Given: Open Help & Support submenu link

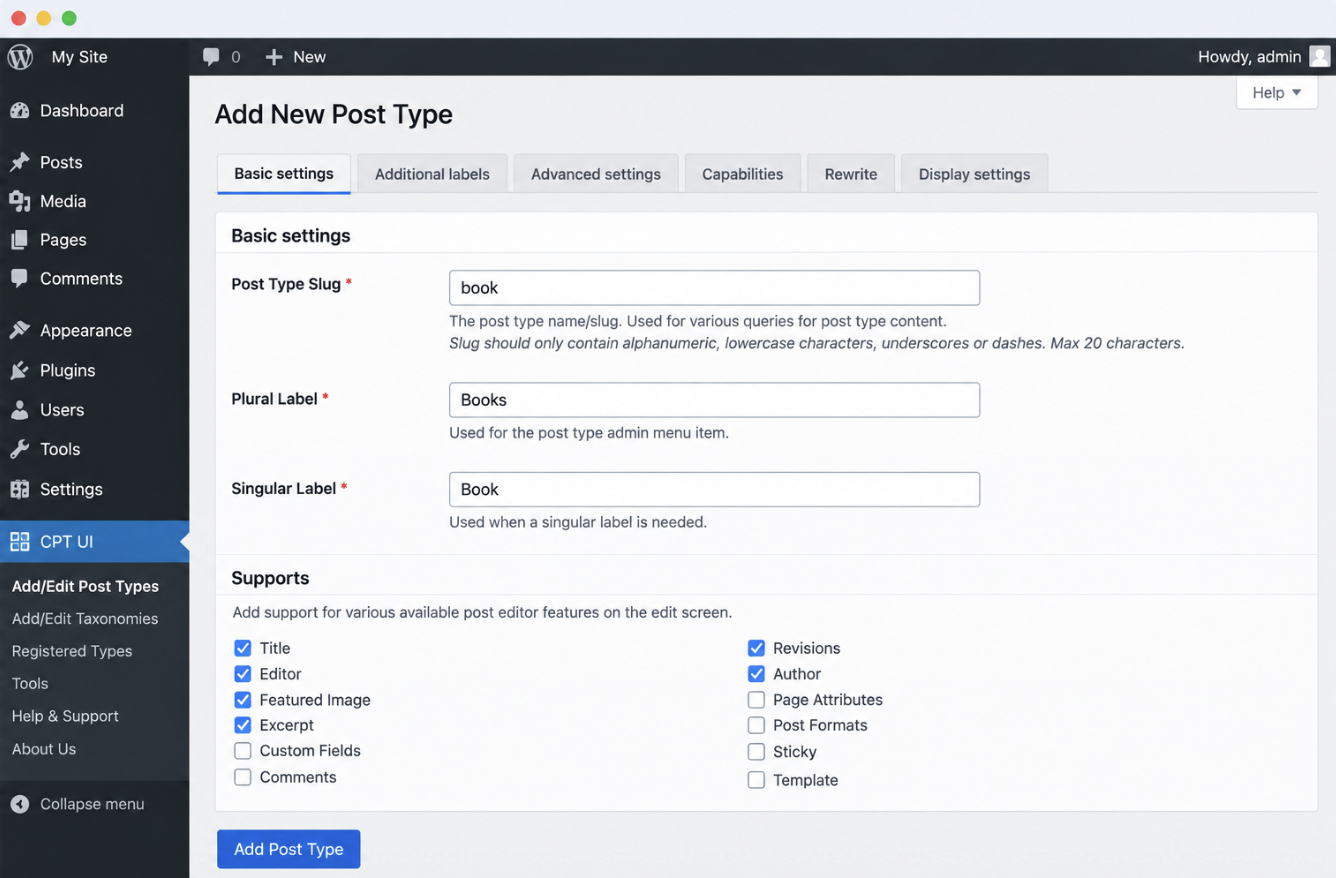Looking at the screenshot, I should 65,716.
